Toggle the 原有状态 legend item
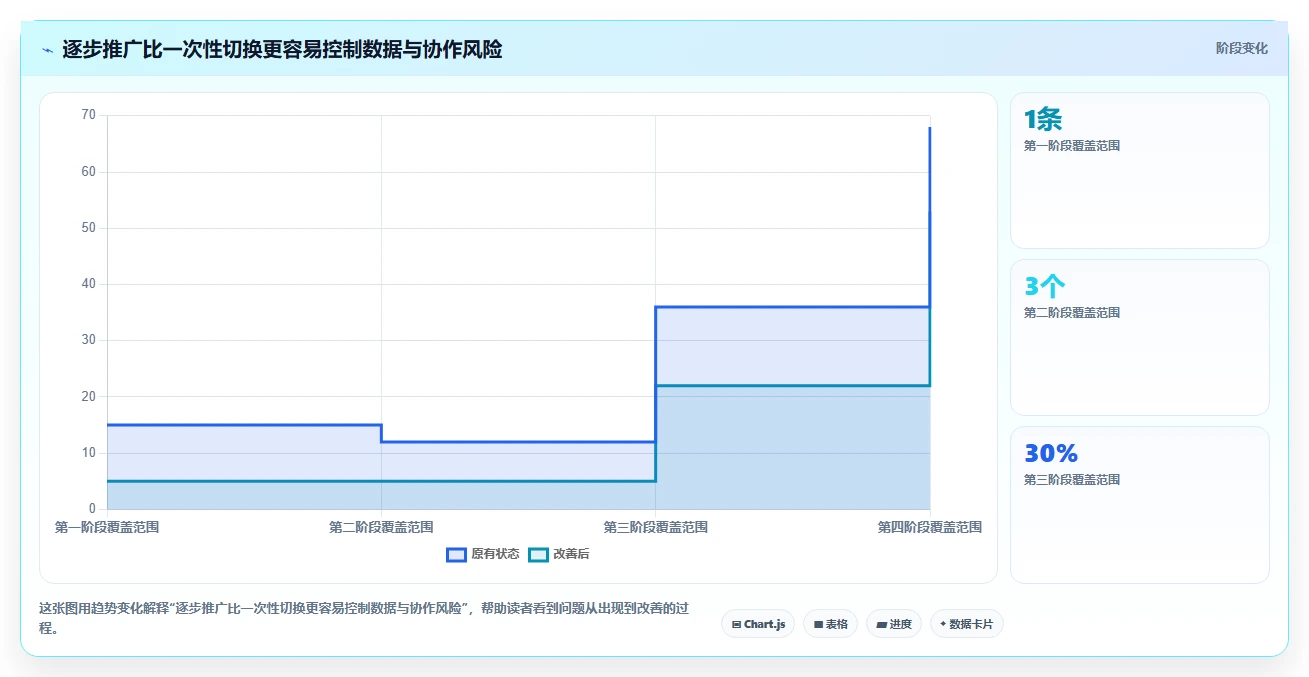1309x677 pixels. (x=483, y=554)
